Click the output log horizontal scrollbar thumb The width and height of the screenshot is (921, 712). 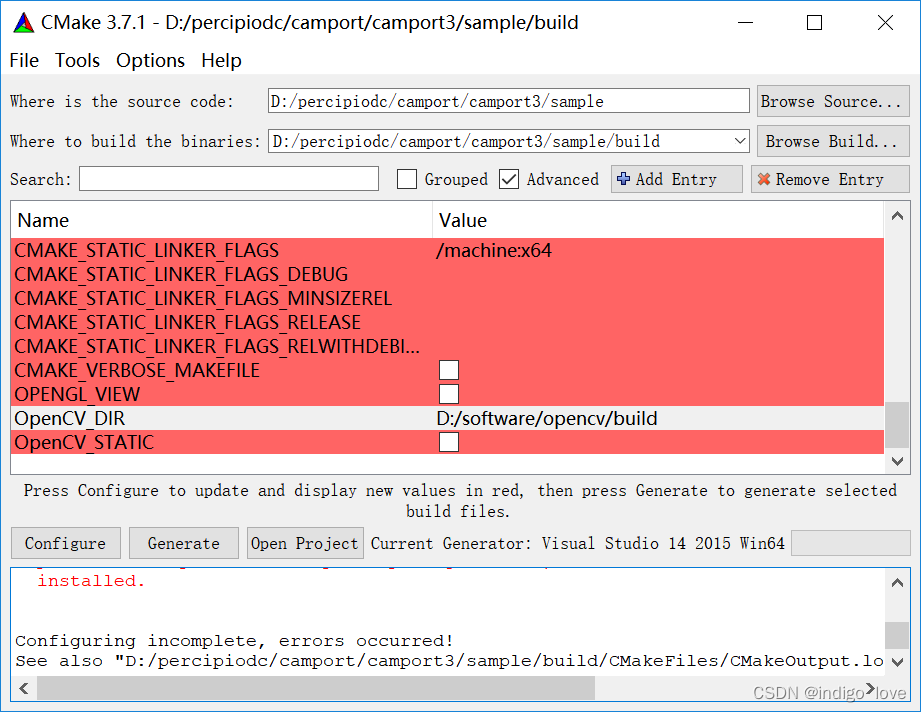click(x=316, y=688)
